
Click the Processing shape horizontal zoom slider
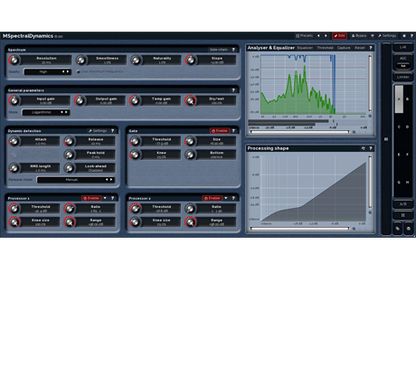(299, 229)
